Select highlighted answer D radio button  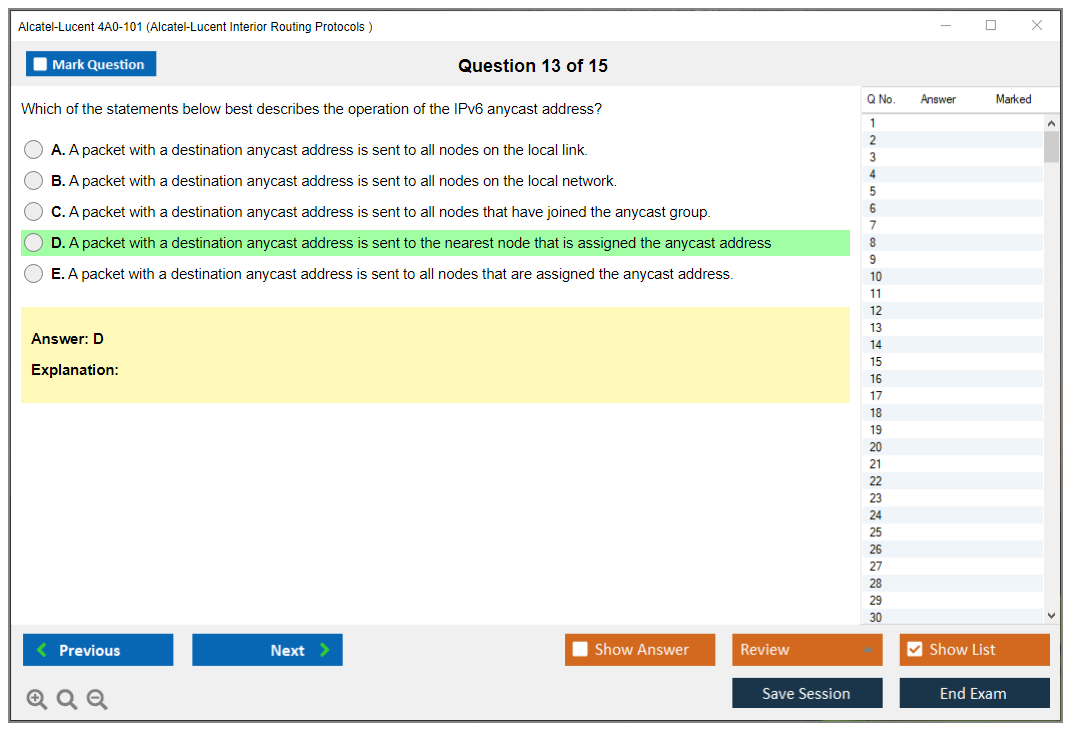pos(34,243)
